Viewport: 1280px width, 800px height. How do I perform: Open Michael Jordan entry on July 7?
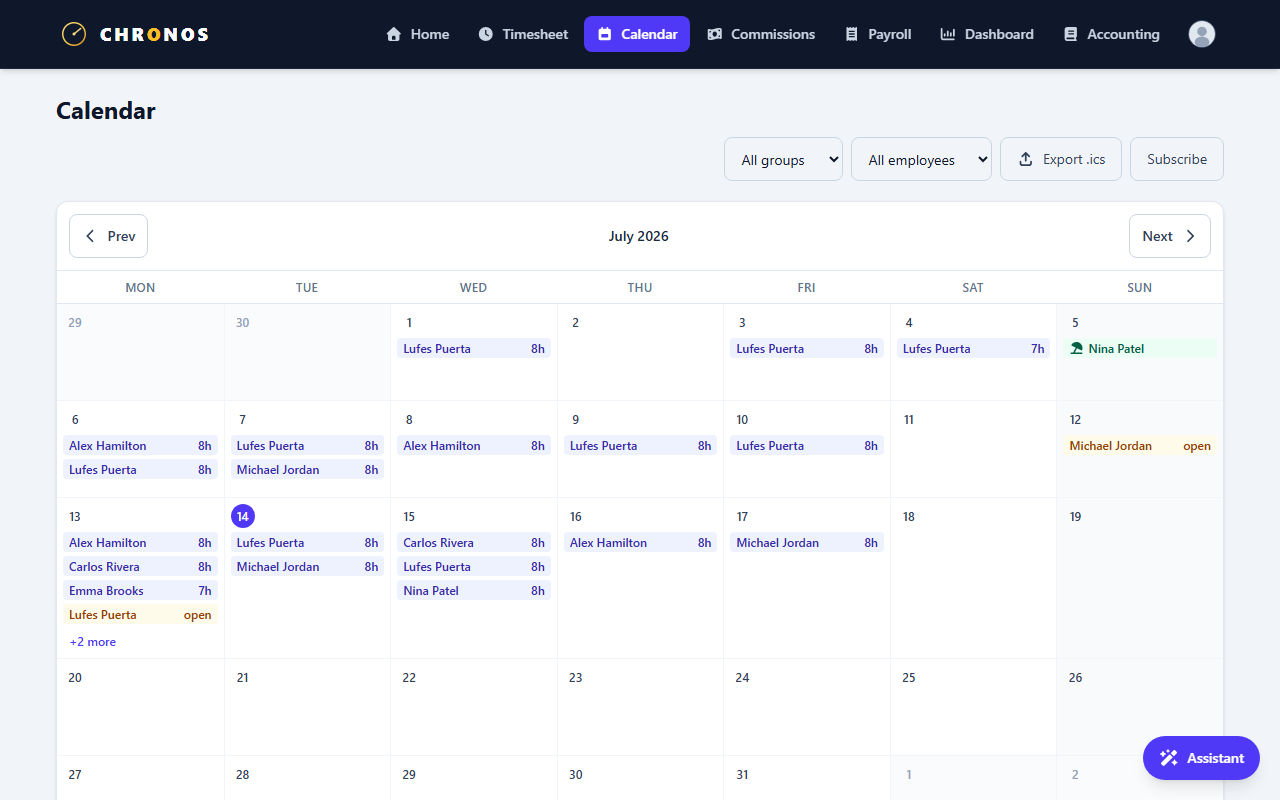point(307,470)
